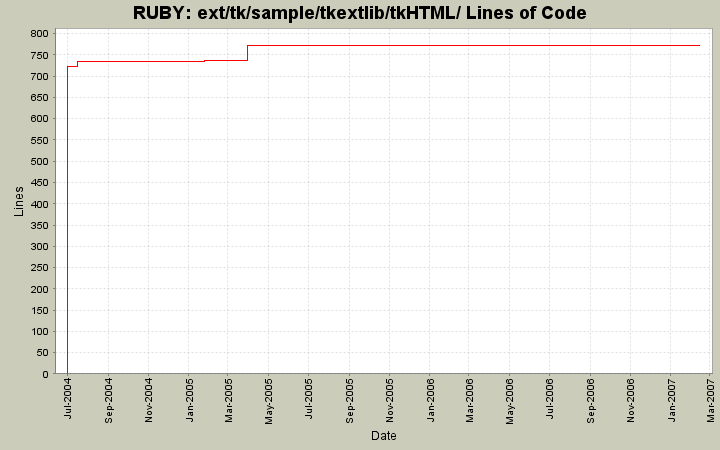Select the '800' y-axis tick label
The width and height of the screenshot is (720, 450).
pos(39,34)
